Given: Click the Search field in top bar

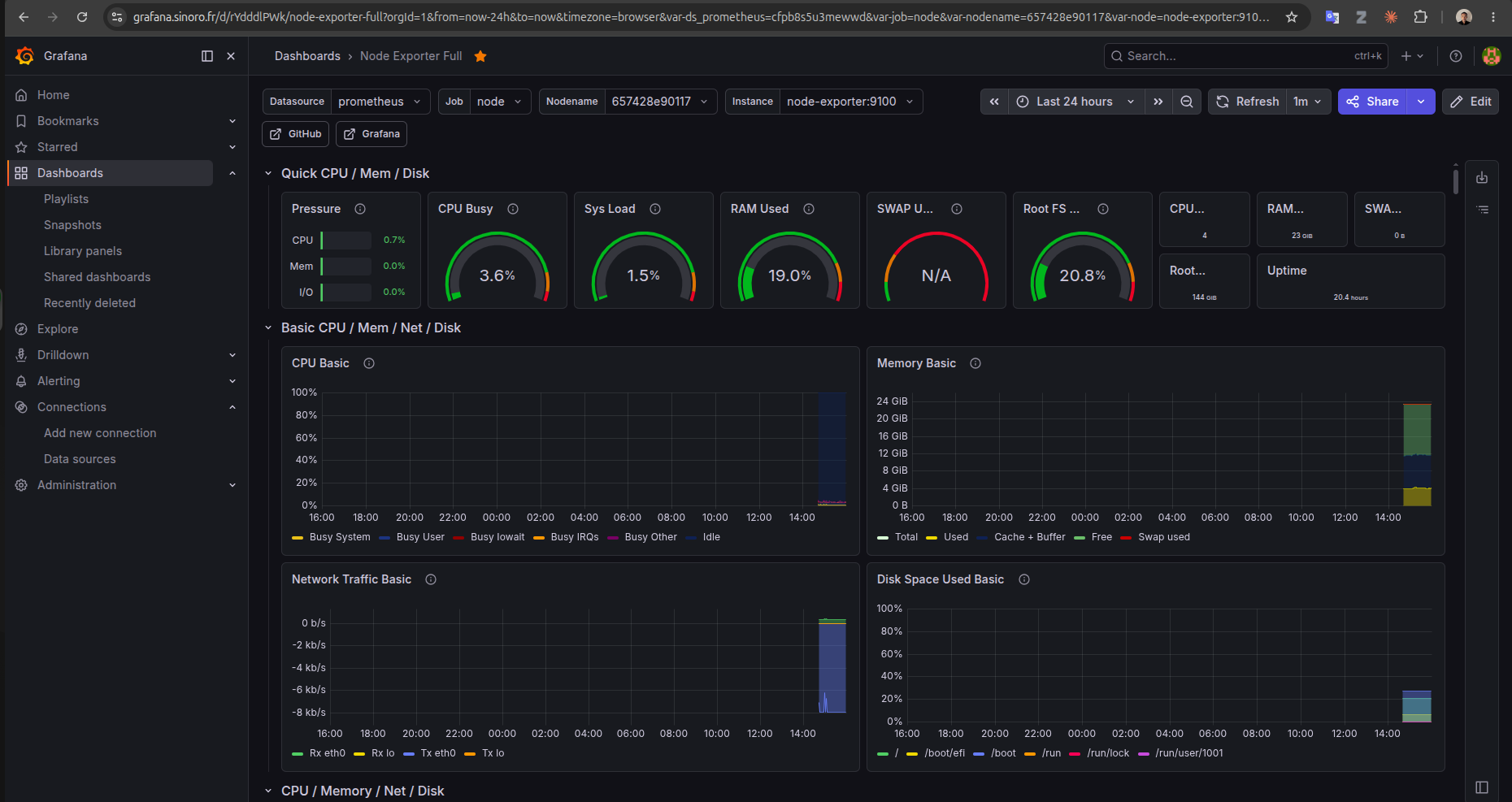Looking at the screenshot, I should click(1245, 56).
